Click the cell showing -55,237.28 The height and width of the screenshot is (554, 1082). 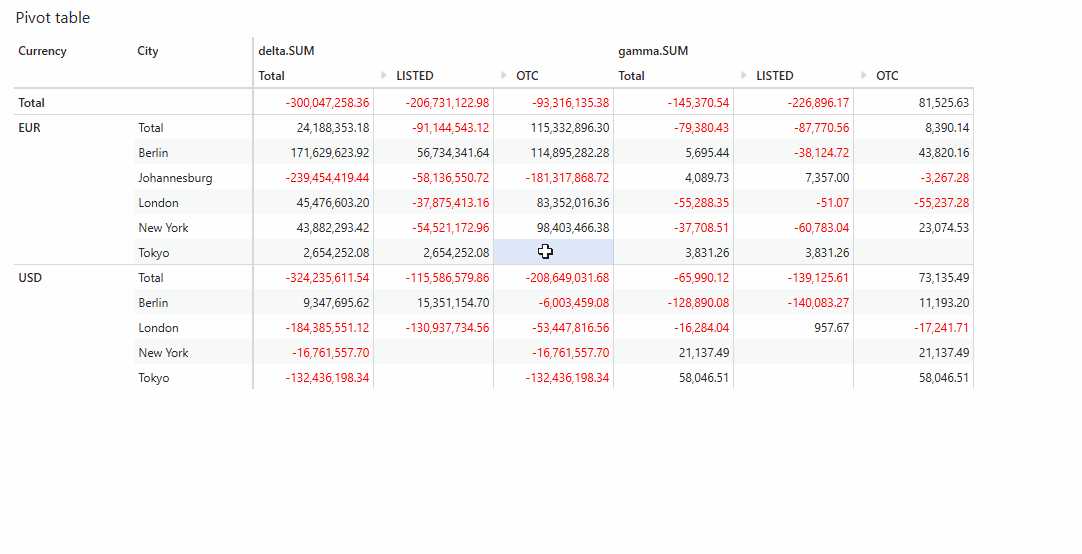pyautogui.click(x=914, y=203)
